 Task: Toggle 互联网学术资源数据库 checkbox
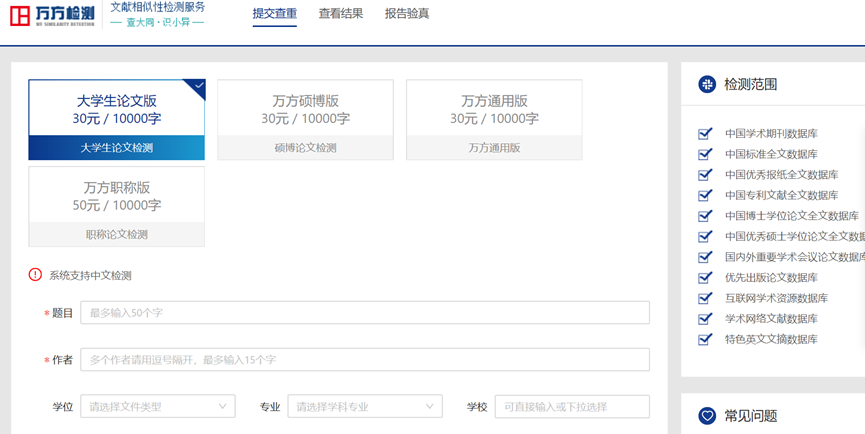(x=704, y=298)
